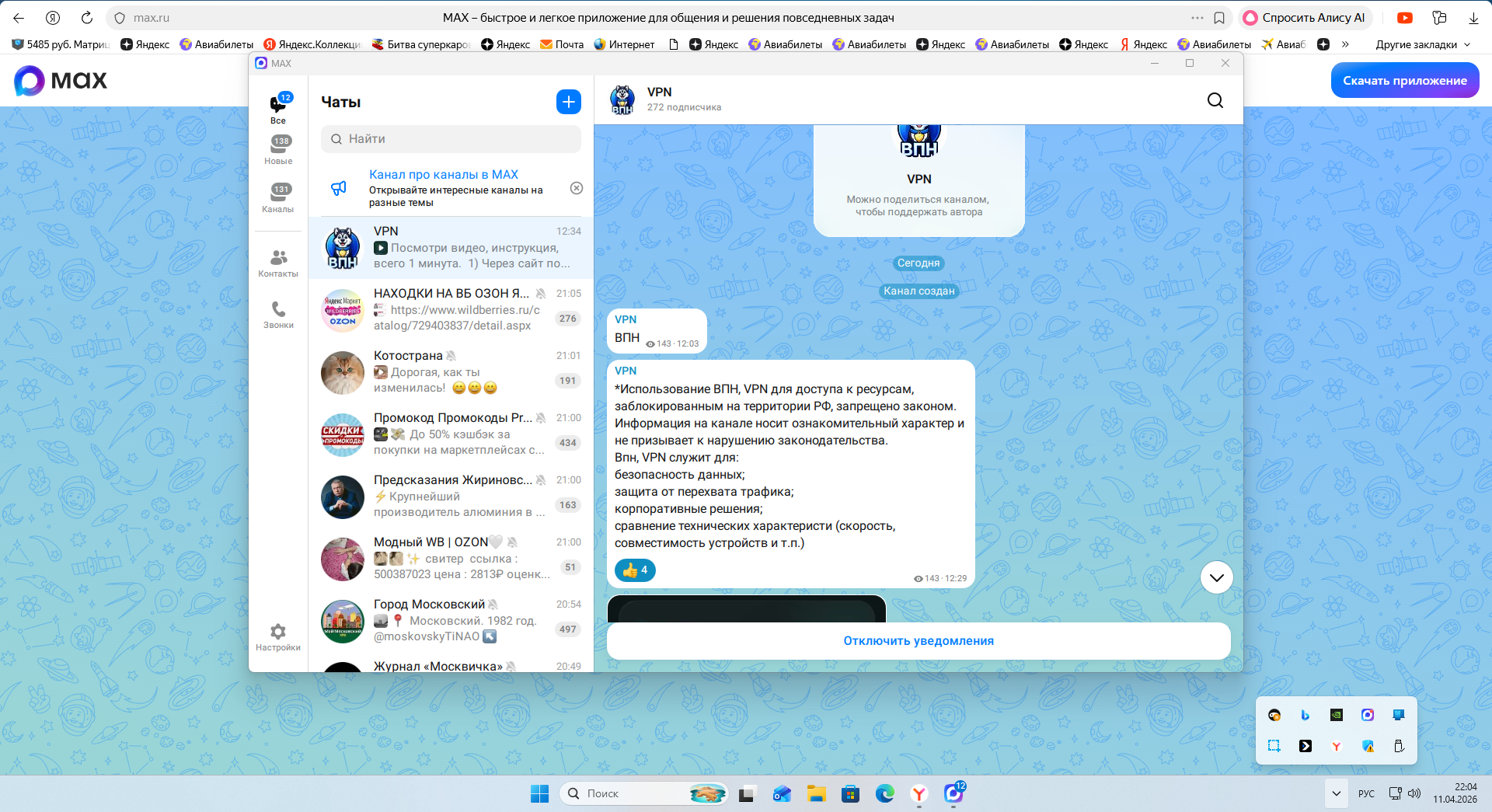Dismiss the 'Канал про каналы в MAX' banner
The image size is (1492, 812).
(x=577, y=188)
